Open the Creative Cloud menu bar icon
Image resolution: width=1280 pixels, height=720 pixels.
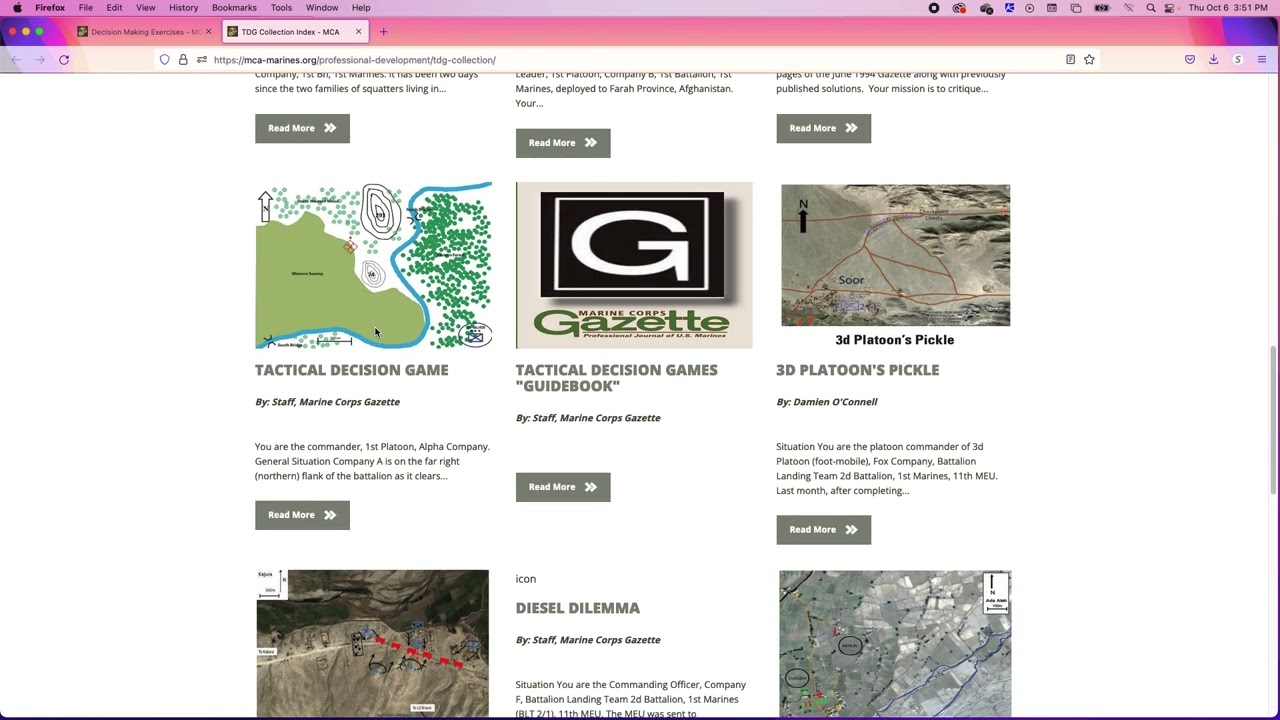[960, 8]
